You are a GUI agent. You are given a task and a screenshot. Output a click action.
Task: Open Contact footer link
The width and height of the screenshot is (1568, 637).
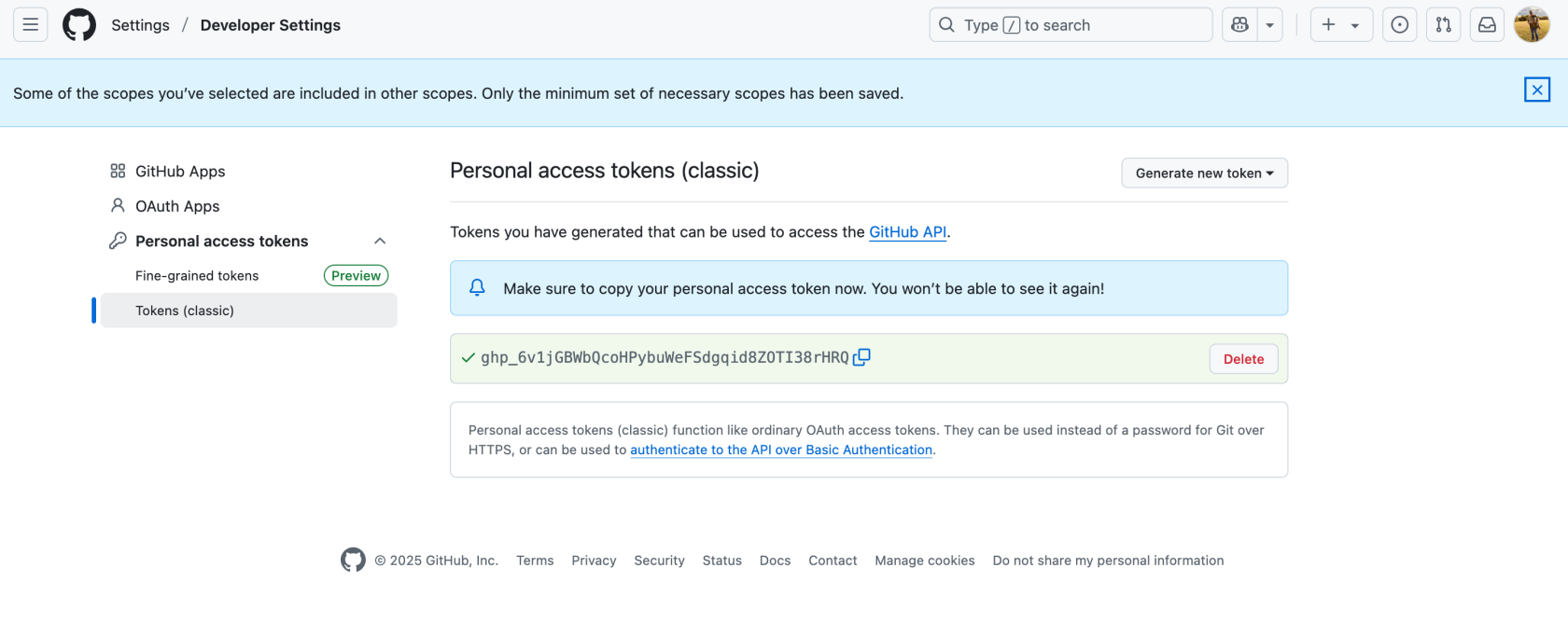click(x=833, y=561)
